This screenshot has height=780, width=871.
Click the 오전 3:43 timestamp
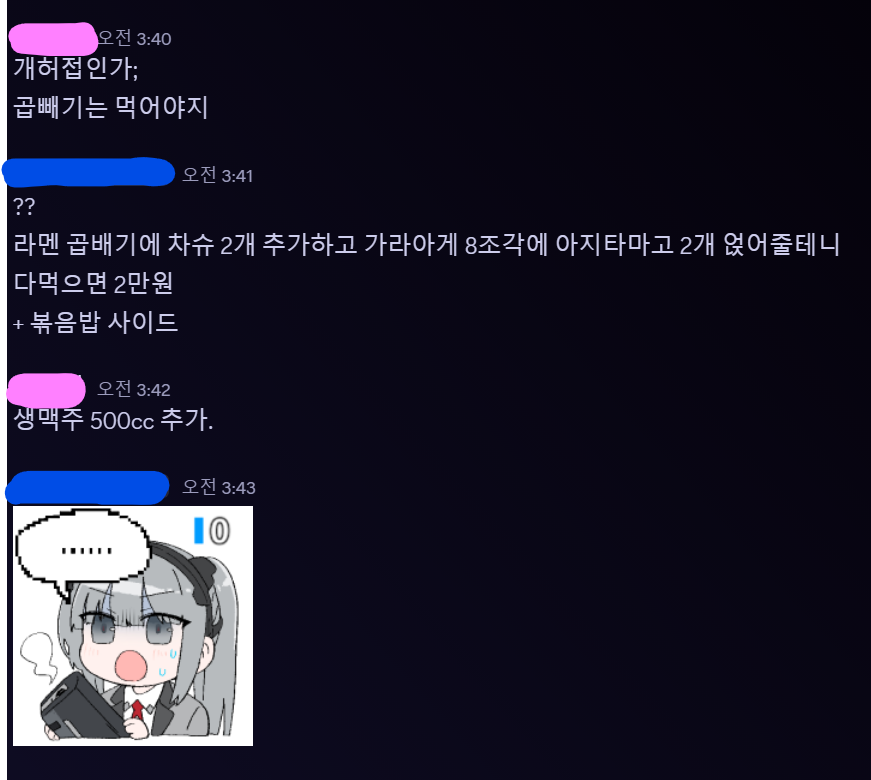tap(219, 487)
